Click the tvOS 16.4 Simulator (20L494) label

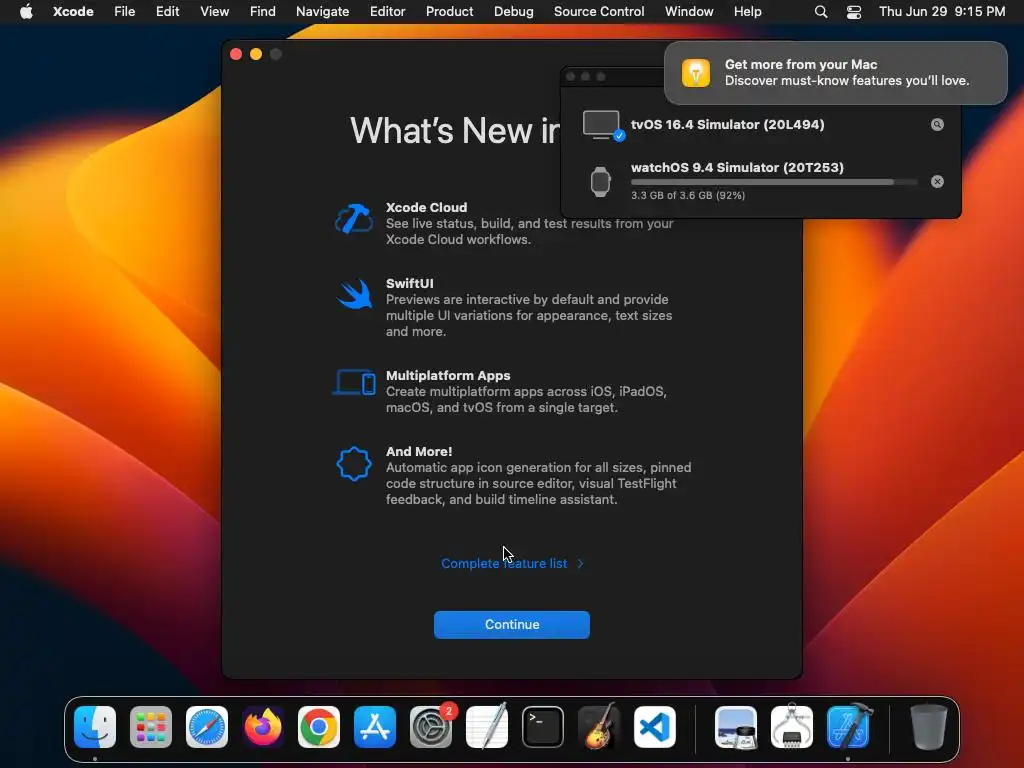click(728, 124)
